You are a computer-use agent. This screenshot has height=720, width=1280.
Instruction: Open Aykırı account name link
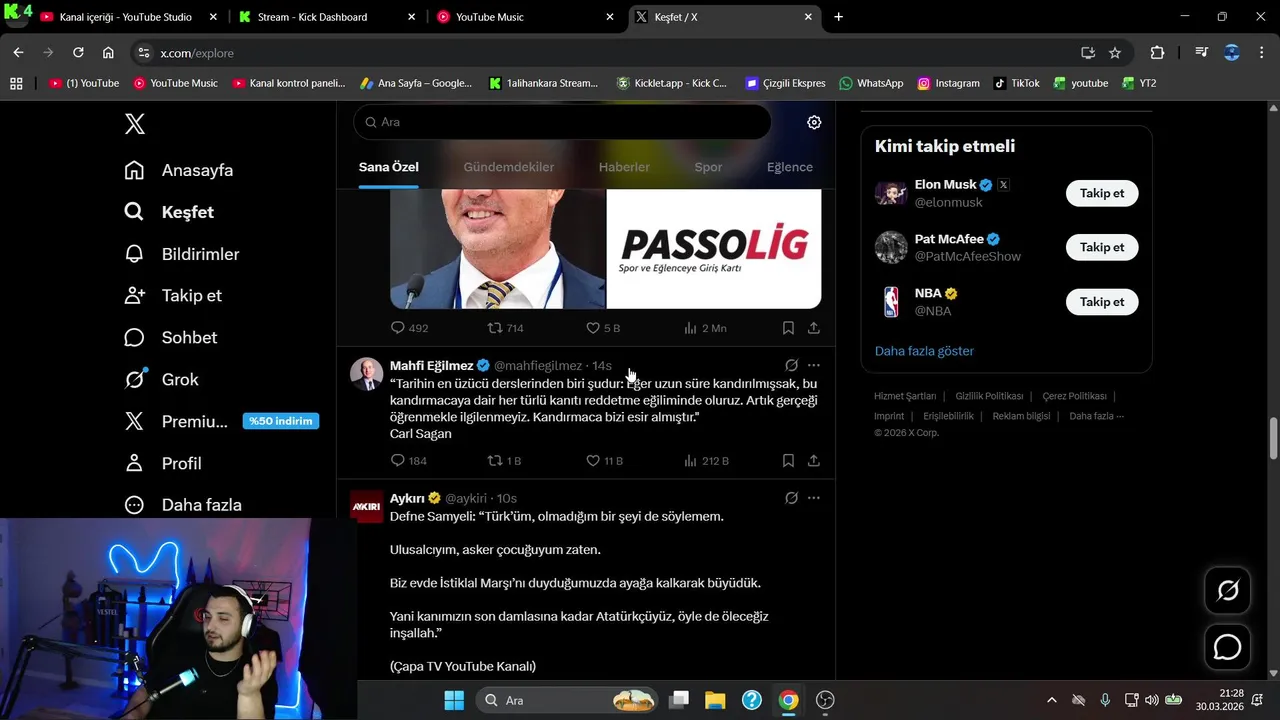(x=408, y=498)
